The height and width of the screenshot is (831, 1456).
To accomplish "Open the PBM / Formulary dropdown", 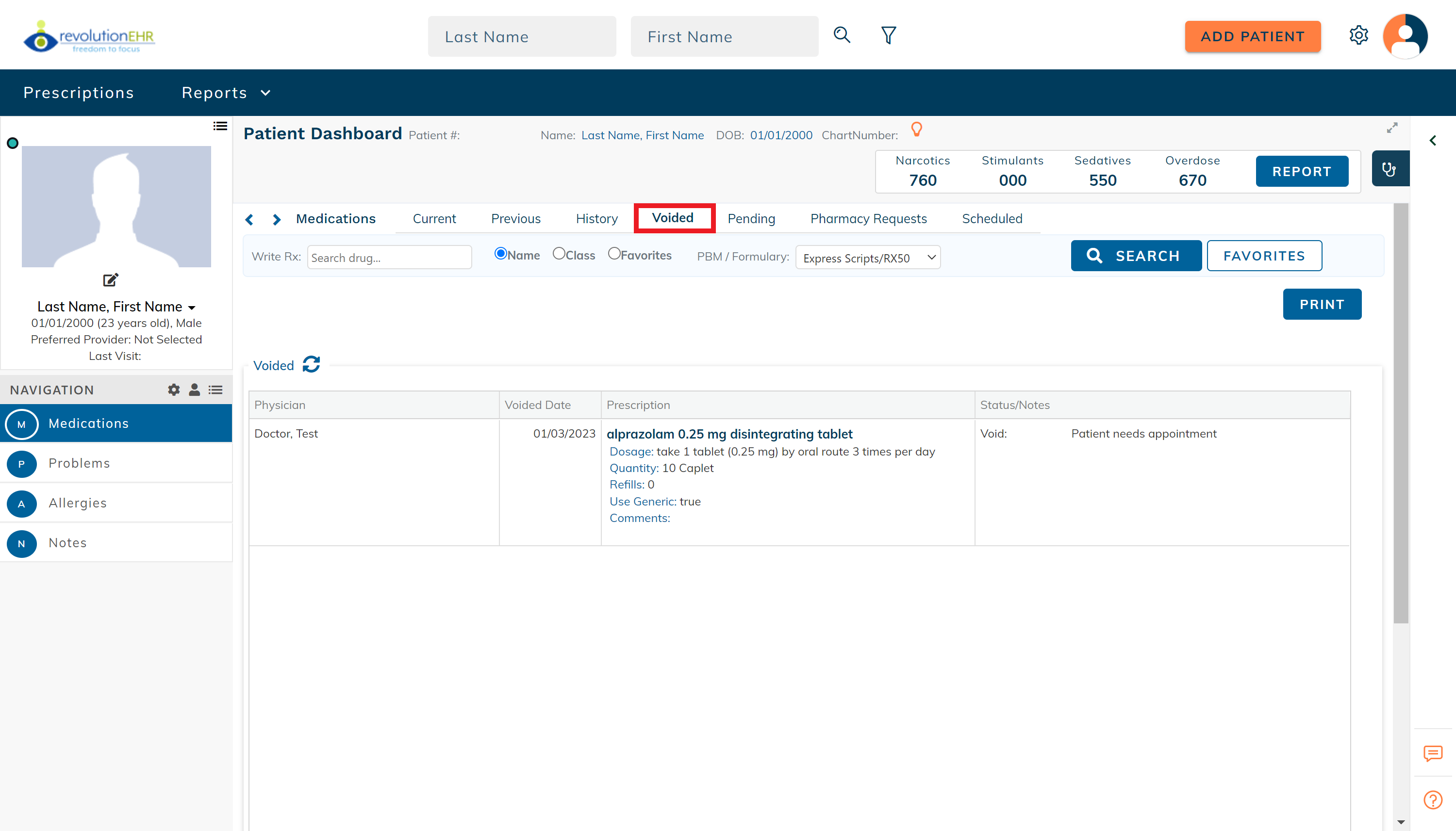I will click(x=867, y=258).
